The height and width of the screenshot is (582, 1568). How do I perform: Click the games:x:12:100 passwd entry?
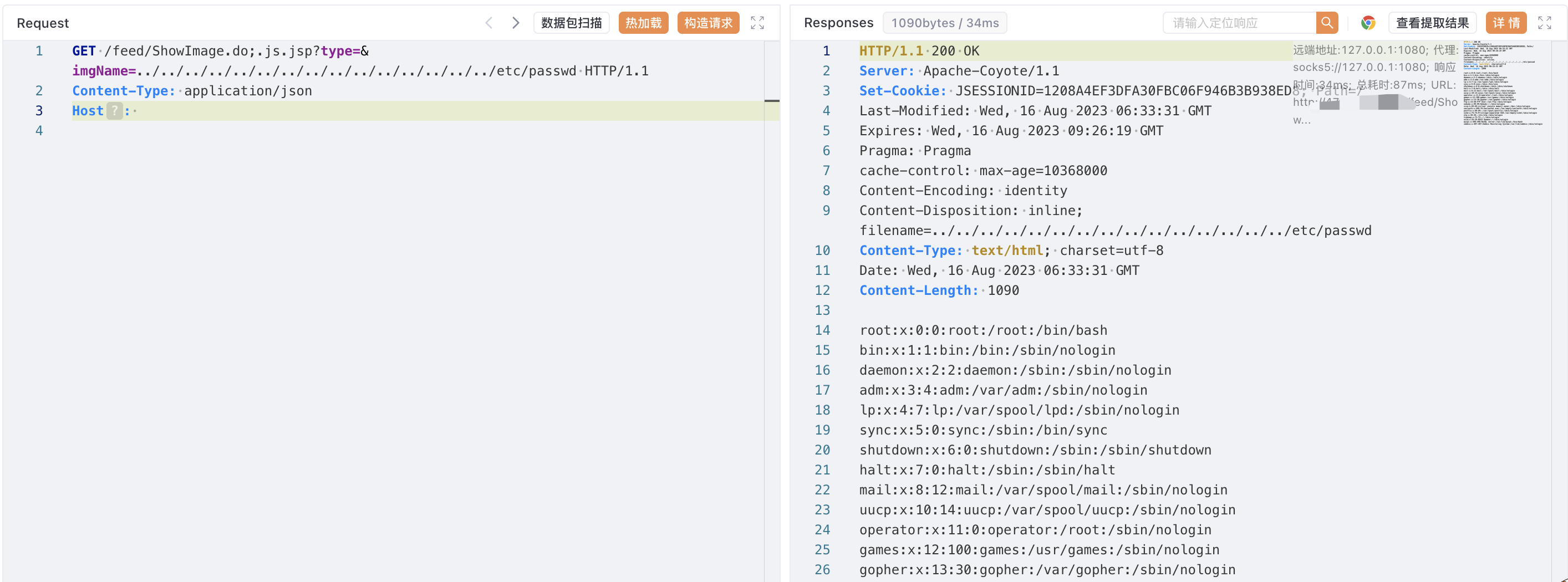point(1039,550)
